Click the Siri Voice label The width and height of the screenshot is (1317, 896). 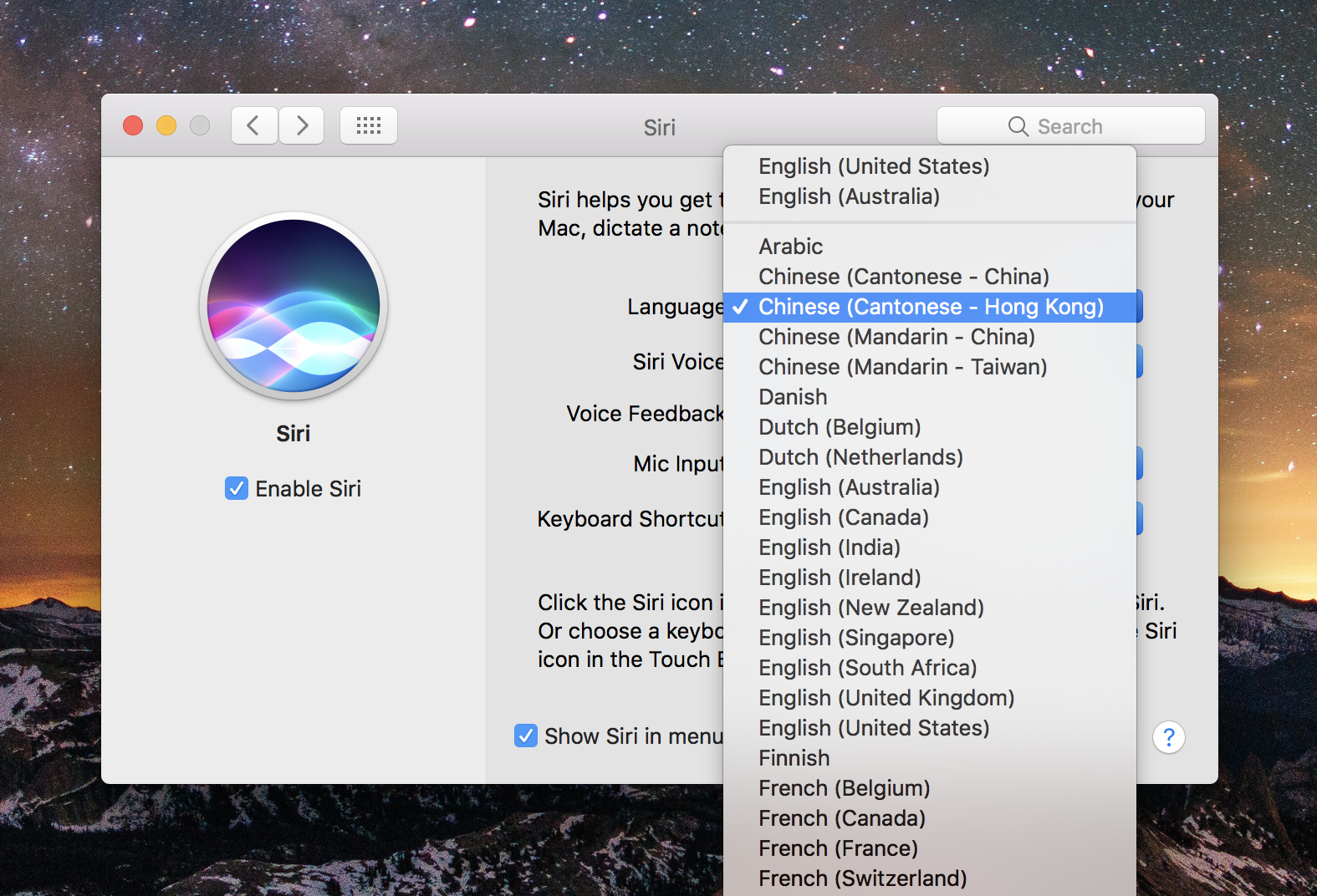coord(678,362)
